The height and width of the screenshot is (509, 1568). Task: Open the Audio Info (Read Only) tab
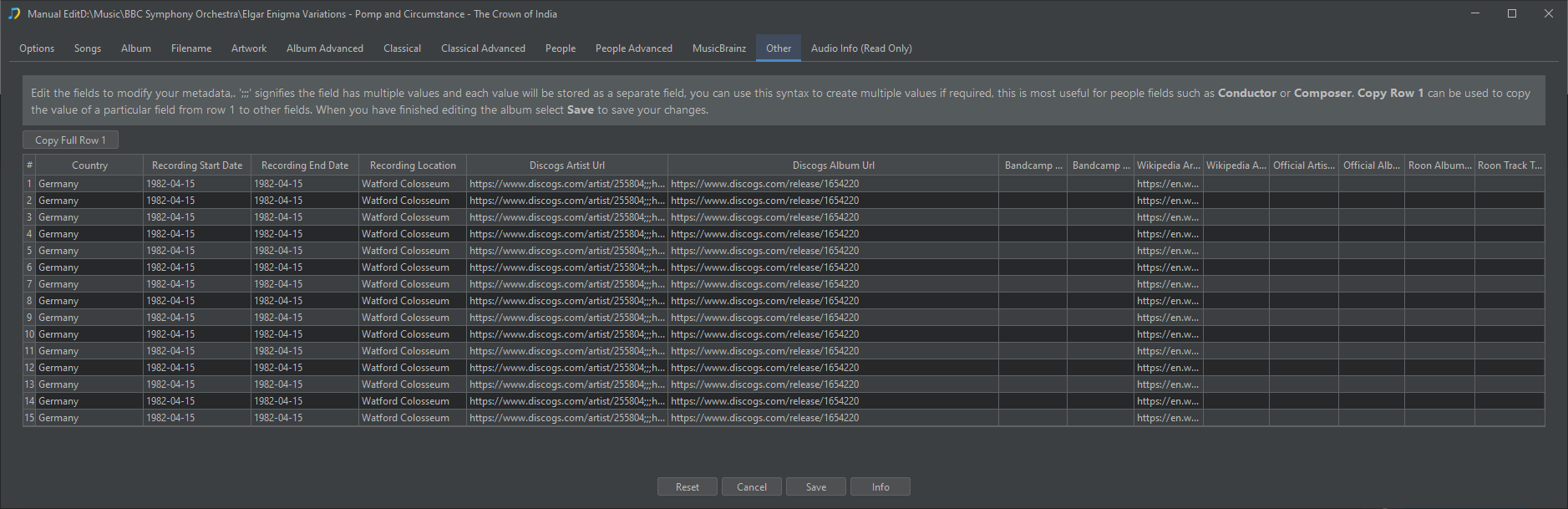(861, 48)
